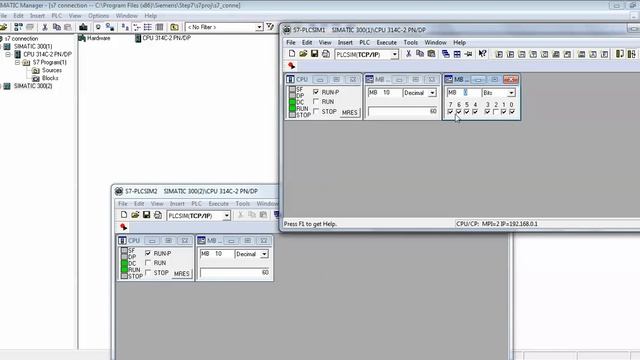Click Copy icon in S7-PLCSIM1 toolbar
Viewport: 640px width, 360px height.
(420, 54)
